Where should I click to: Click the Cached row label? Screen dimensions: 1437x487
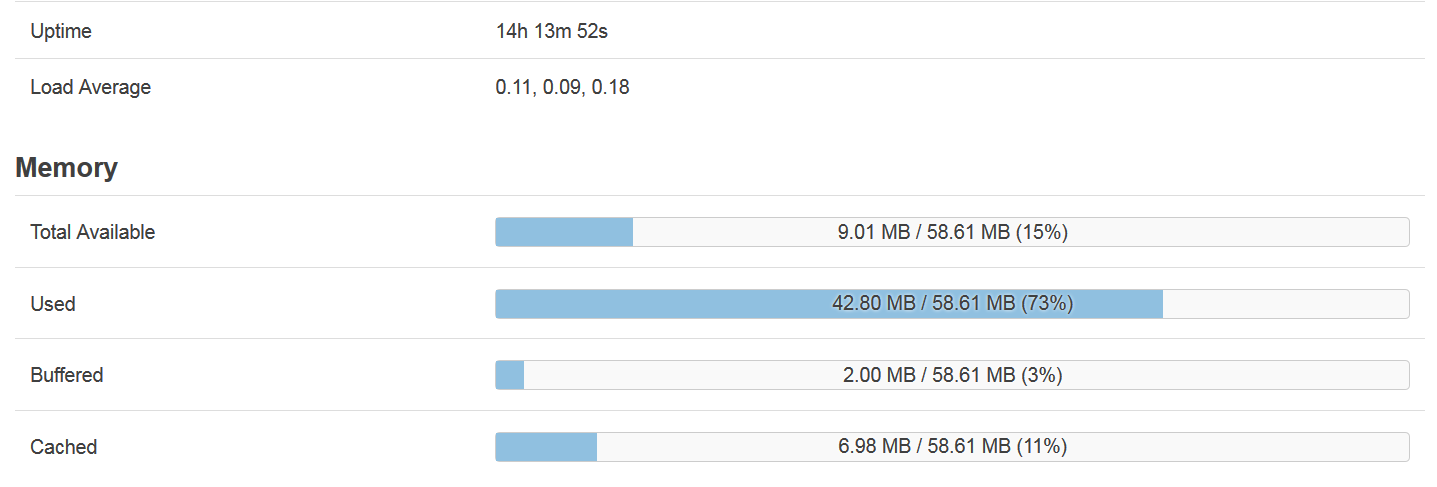[64, 447]
